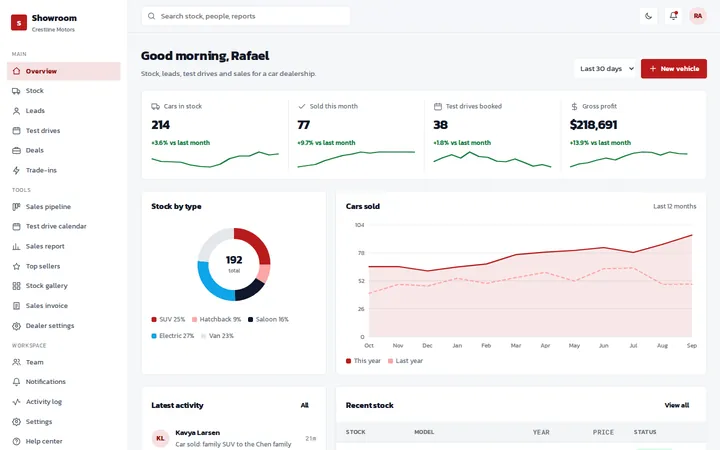This screenshot has height=450, width=720.
Task: Click the Gross profit dollar icon
Action: coord(574,106)
